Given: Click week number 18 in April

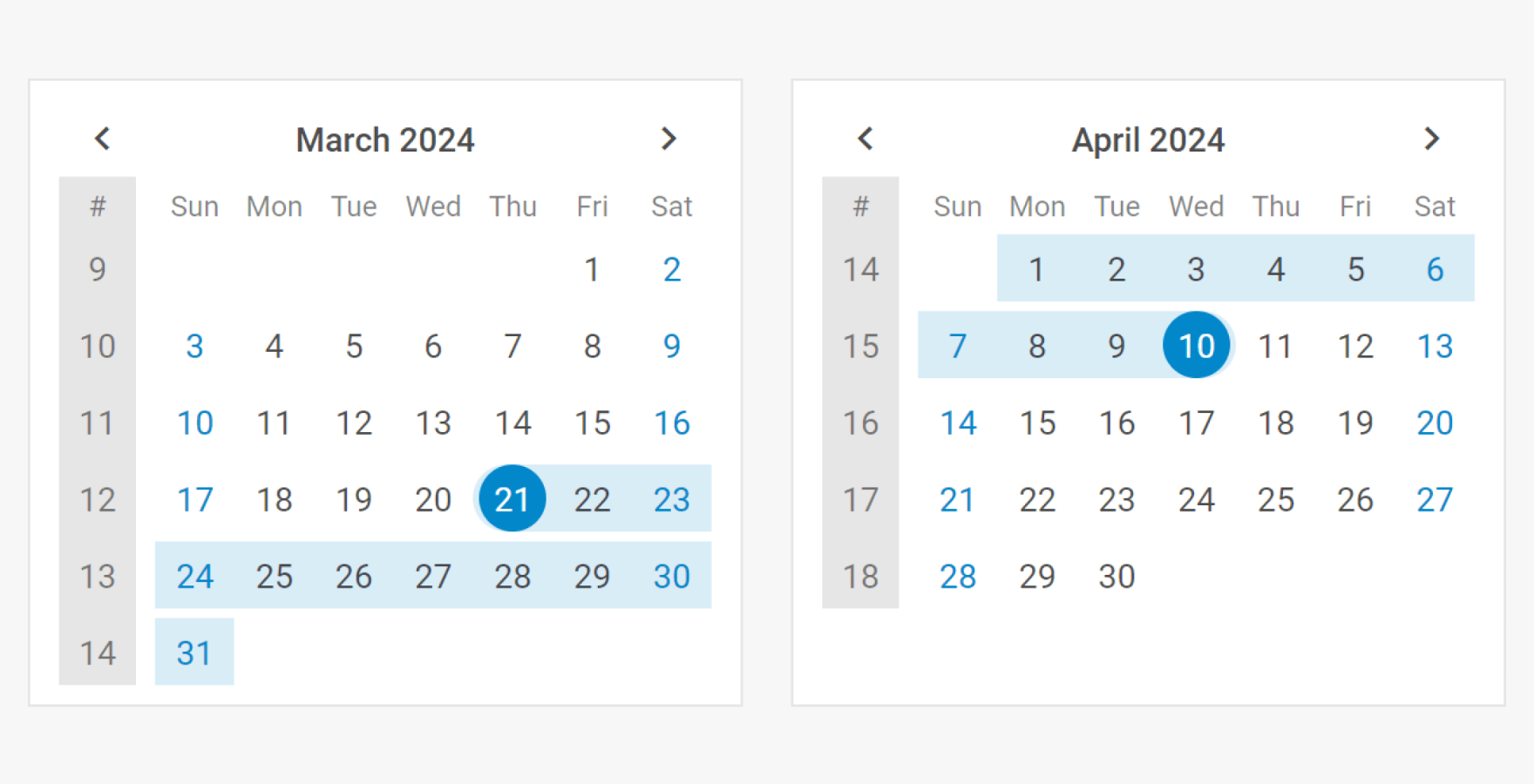Looking at the screenshot, I should coord(860,576).
